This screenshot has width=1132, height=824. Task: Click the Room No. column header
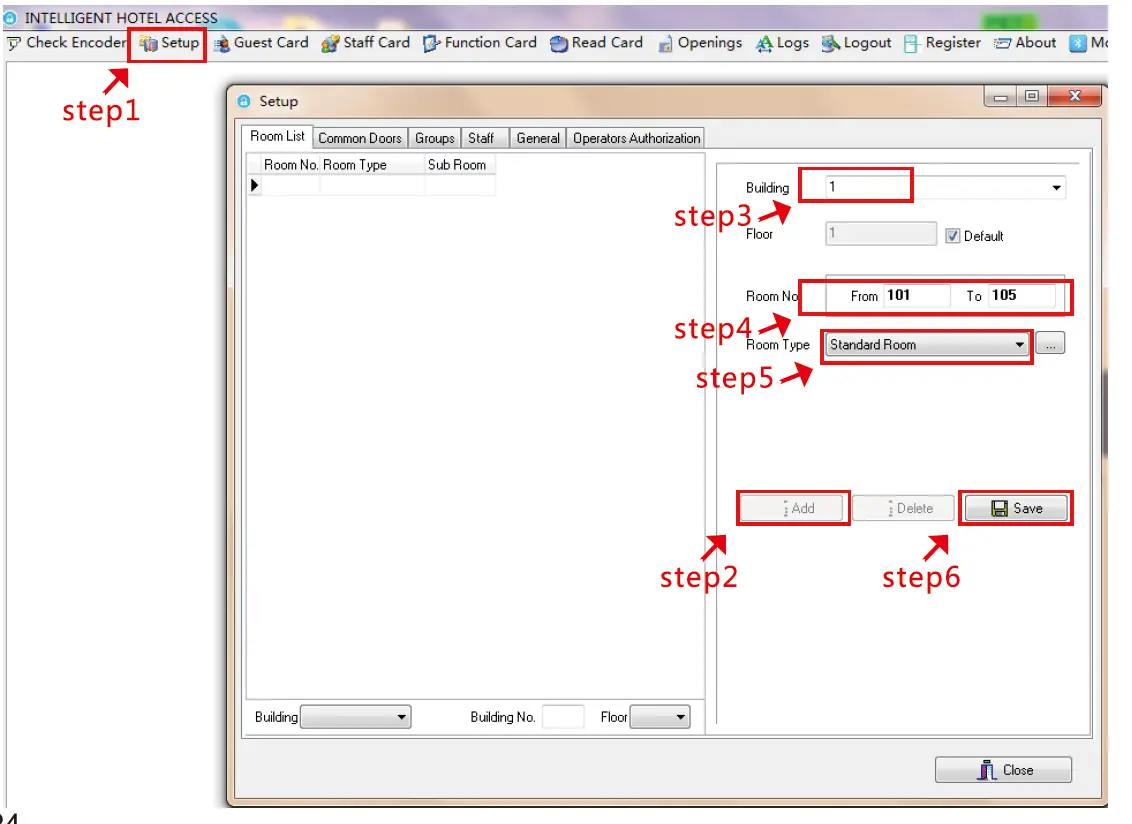click(x=290, y=165)
